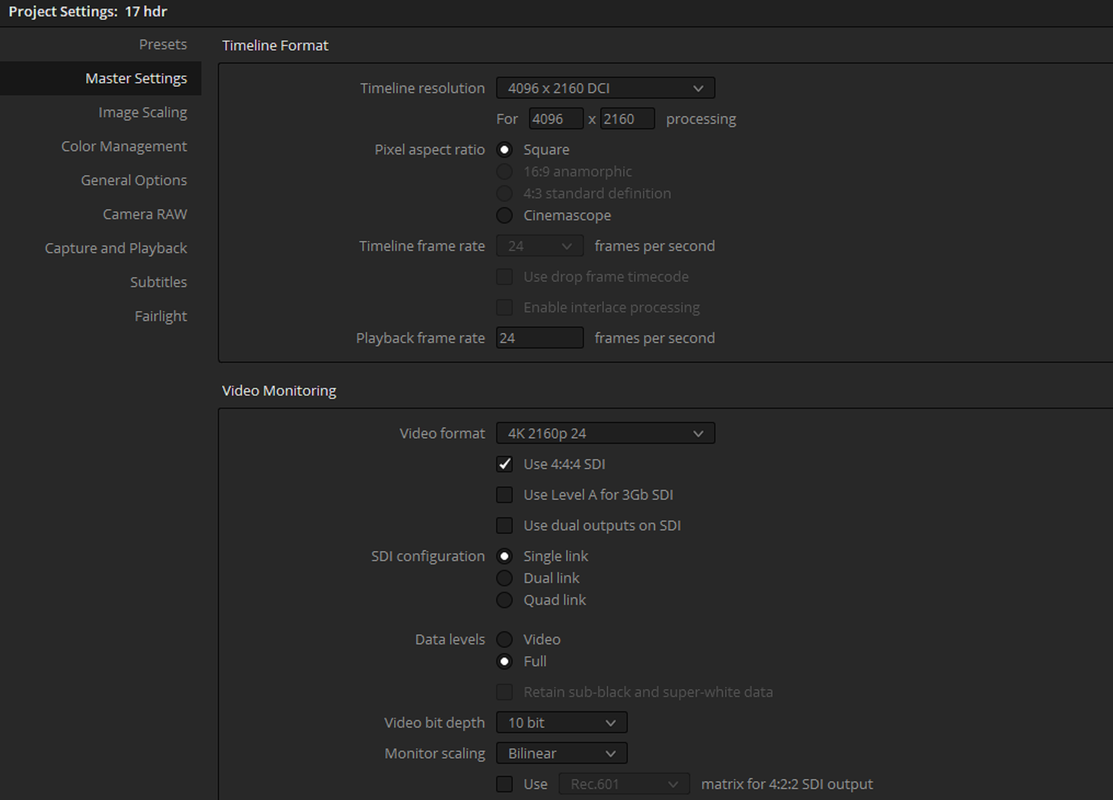
Task: Switch to Fairlight settings
Action: pos(160,316)
